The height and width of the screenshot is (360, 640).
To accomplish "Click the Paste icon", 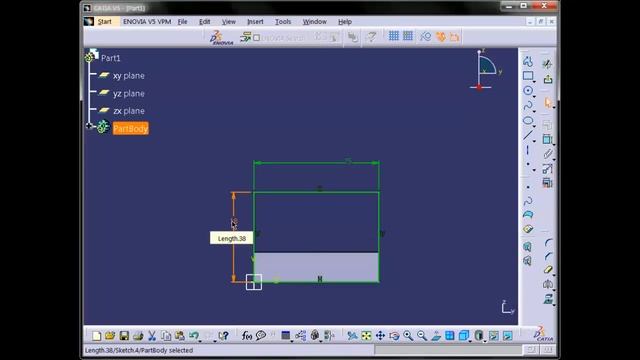I will [180, 336].
